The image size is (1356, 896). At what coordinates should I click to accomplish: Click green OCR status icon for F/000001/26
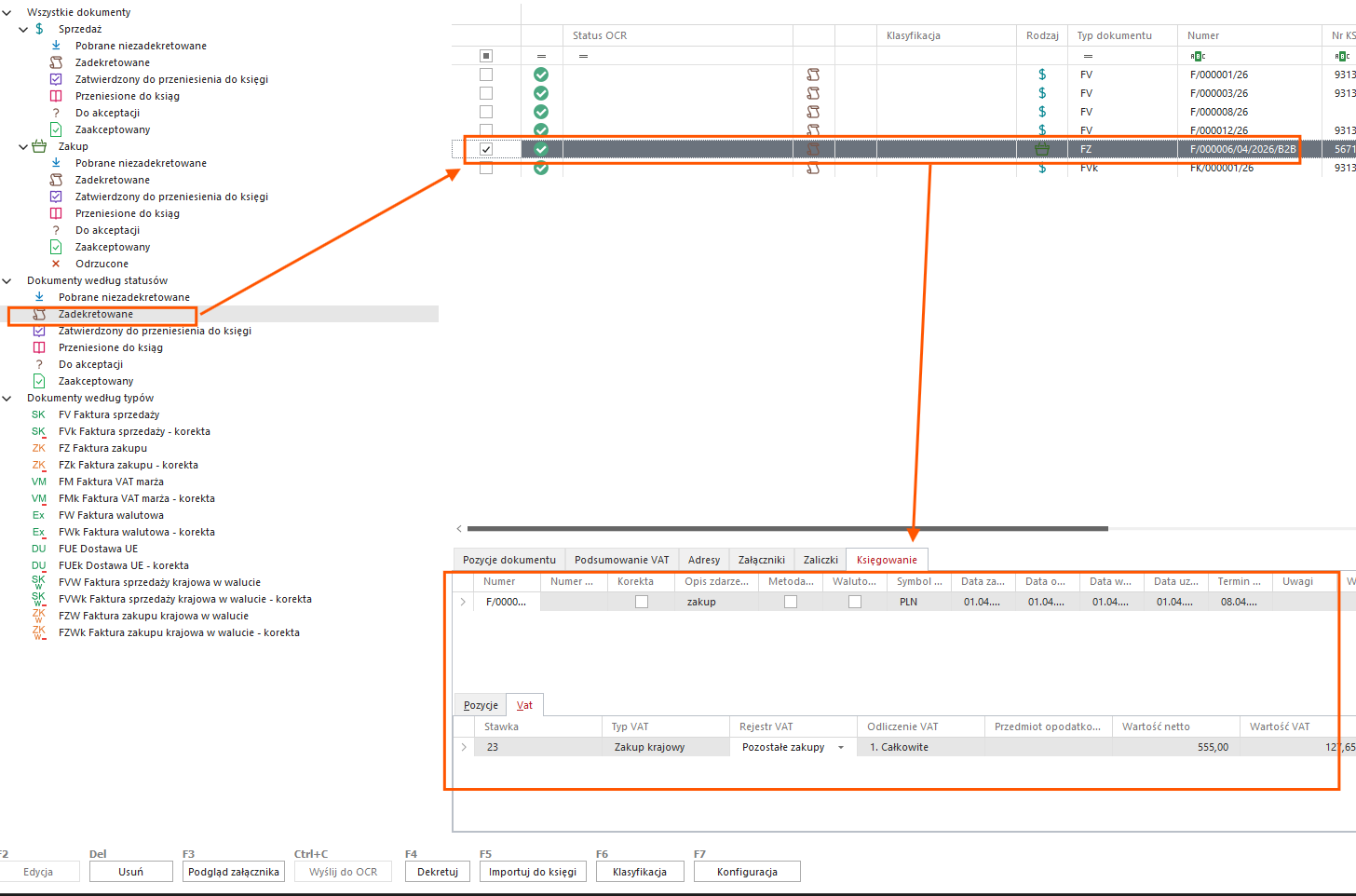pos(541,75)
